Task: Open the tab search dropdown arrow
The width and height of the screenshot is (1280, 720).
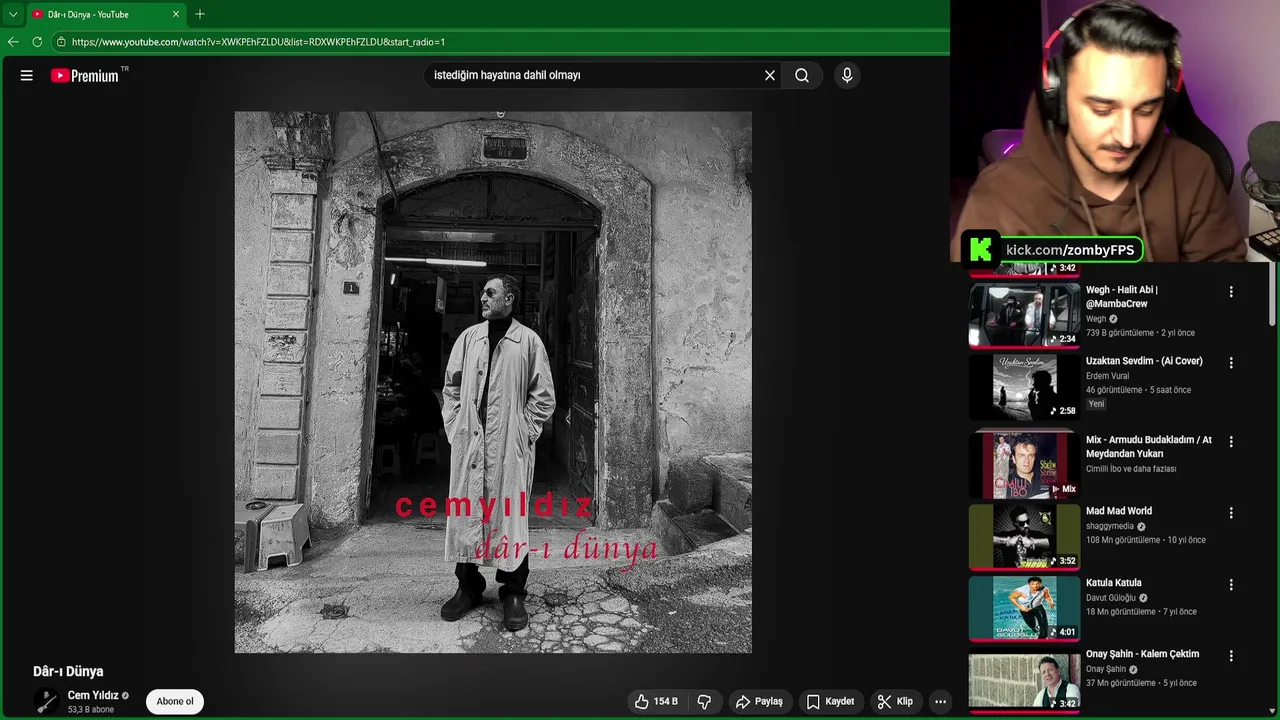Action: (x=13, y=14)
